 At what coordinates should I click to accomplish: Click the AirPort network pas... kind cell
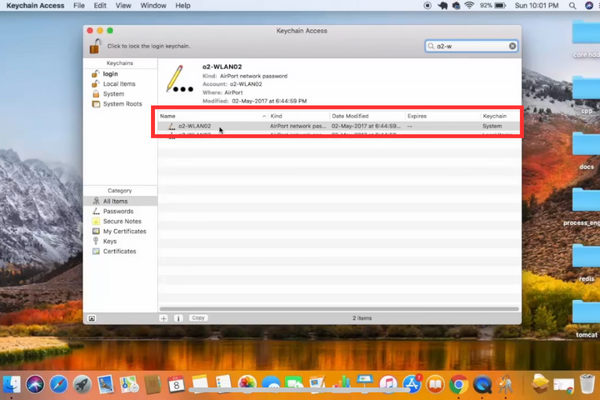click(298, 126)
